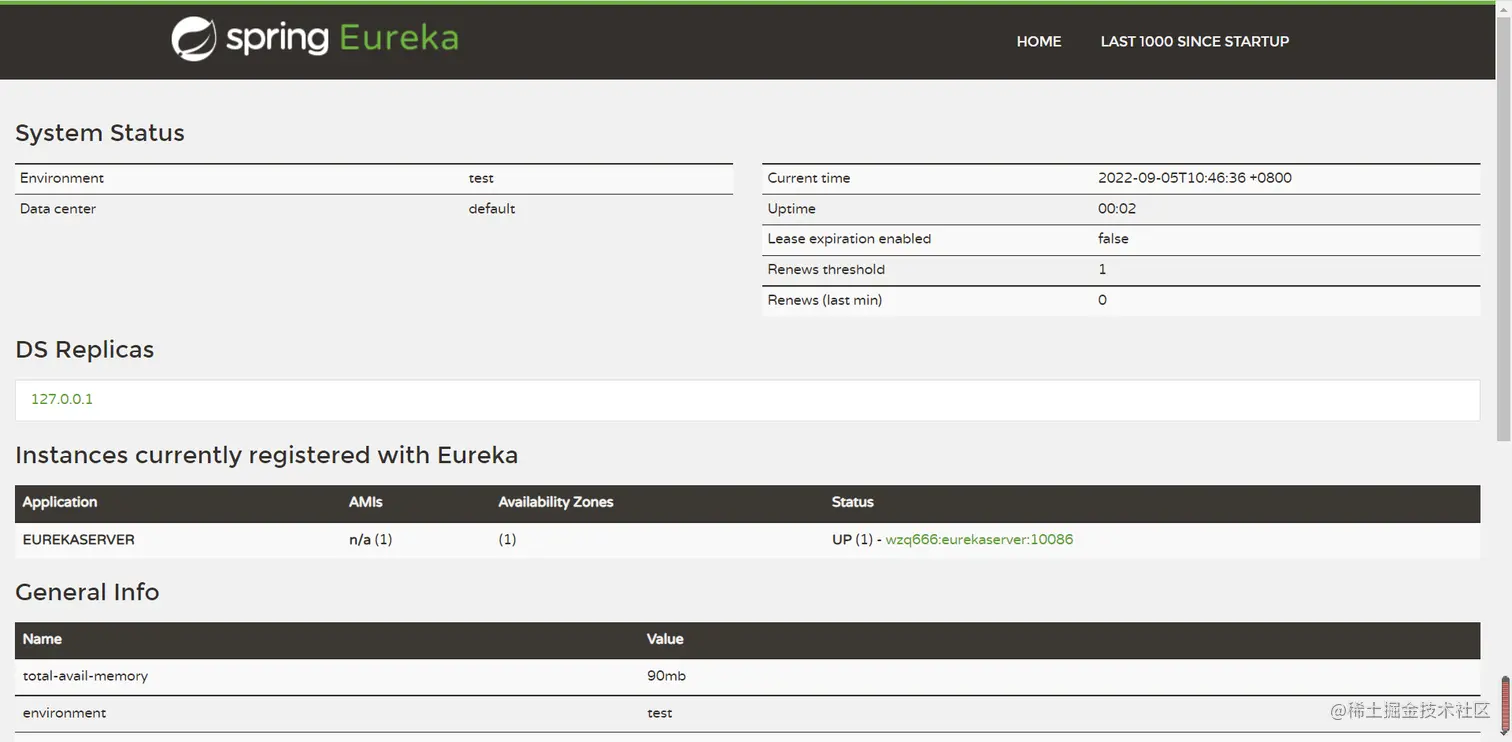Click the Renews threshold label
The height and width of the screenshot is (742, 1512).
tap(826, 269)
